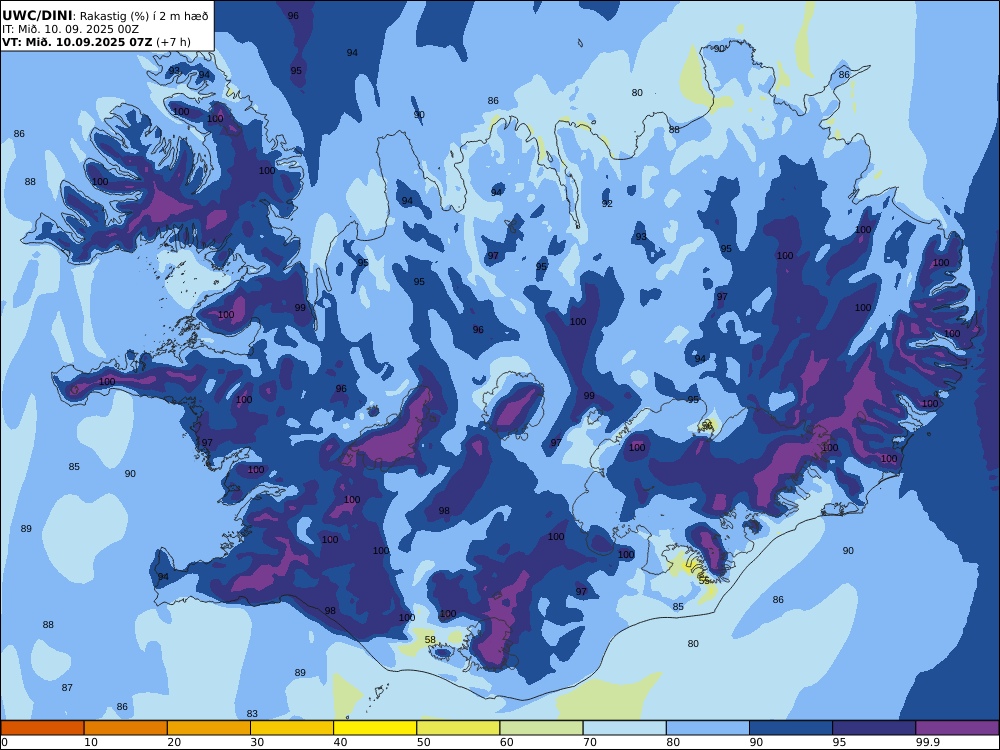This screenshot has height=750, width=1000.
Task: Click the '83' humidity value on the map
Action: click(x=252, y=714)
